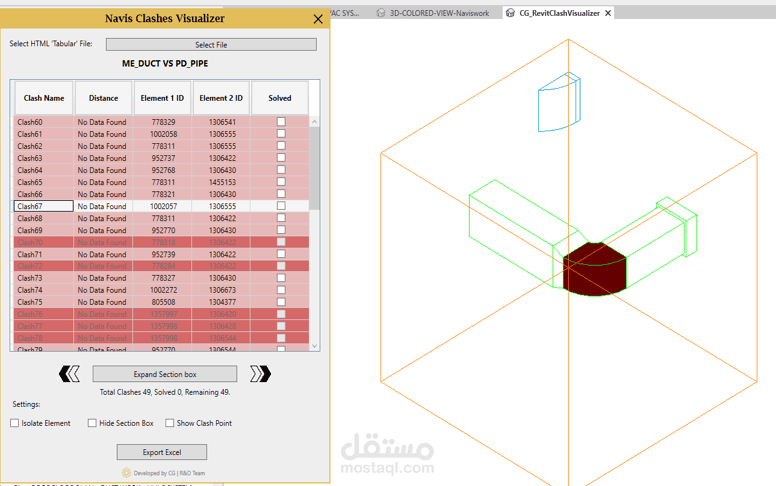Select the Clash72 row
This screenshot has width=776, height=486.
click(x=161, y=266)
